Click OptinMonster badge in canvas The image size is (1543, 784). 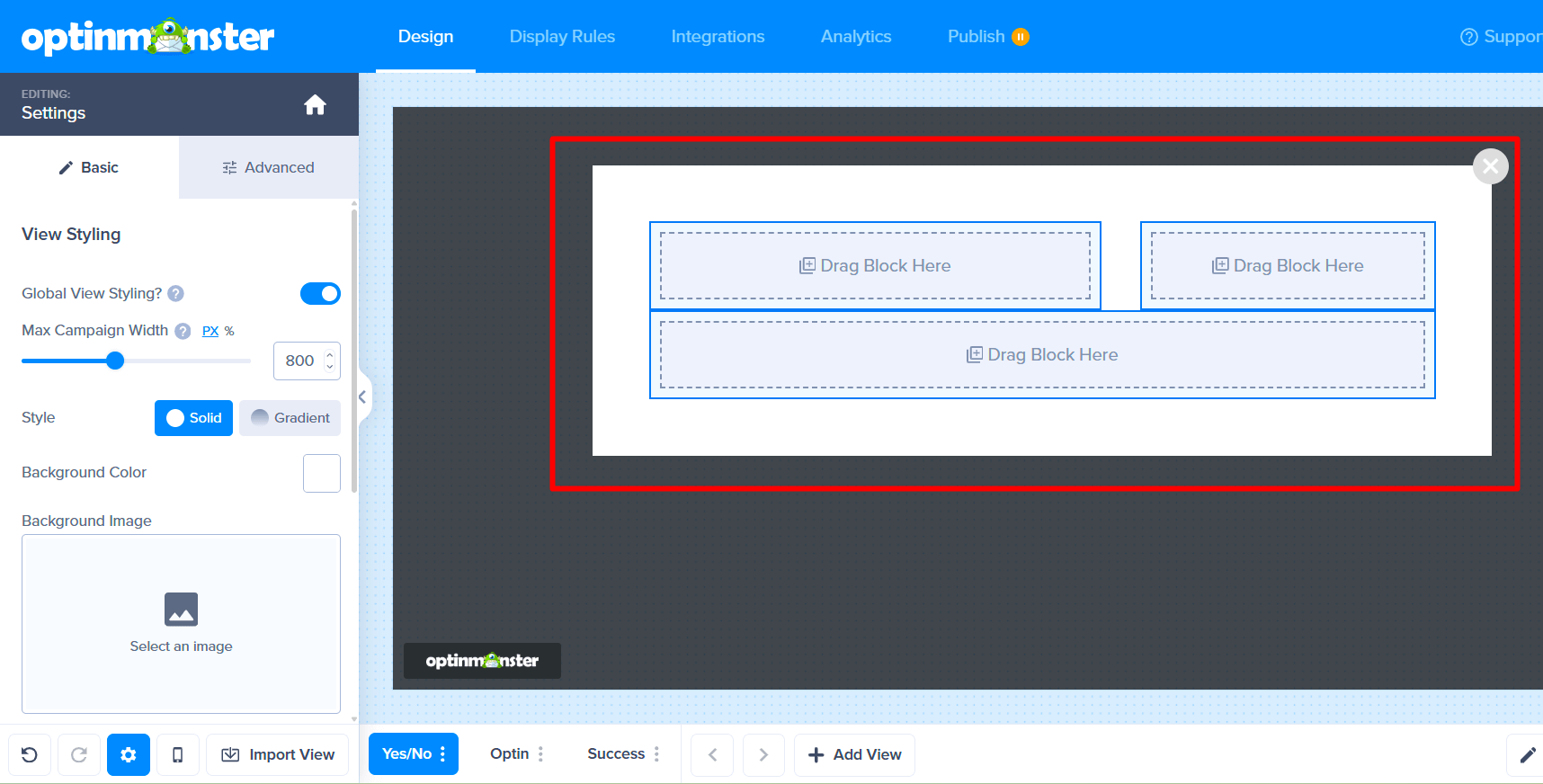click(482, 661)
